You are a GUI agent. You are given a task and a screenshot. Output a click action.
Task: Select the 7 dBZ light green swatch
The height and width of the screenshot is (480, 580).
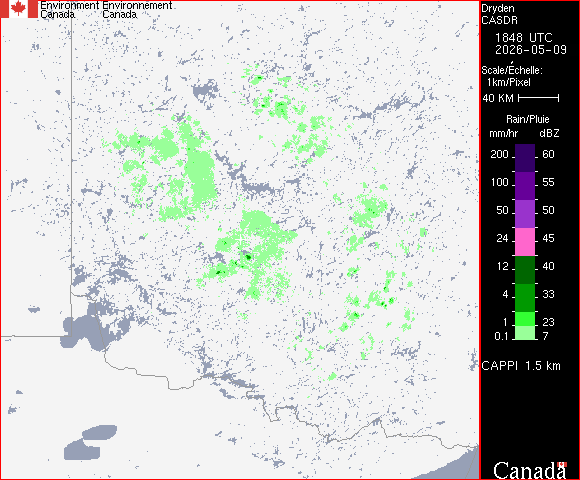pos(525,333)
